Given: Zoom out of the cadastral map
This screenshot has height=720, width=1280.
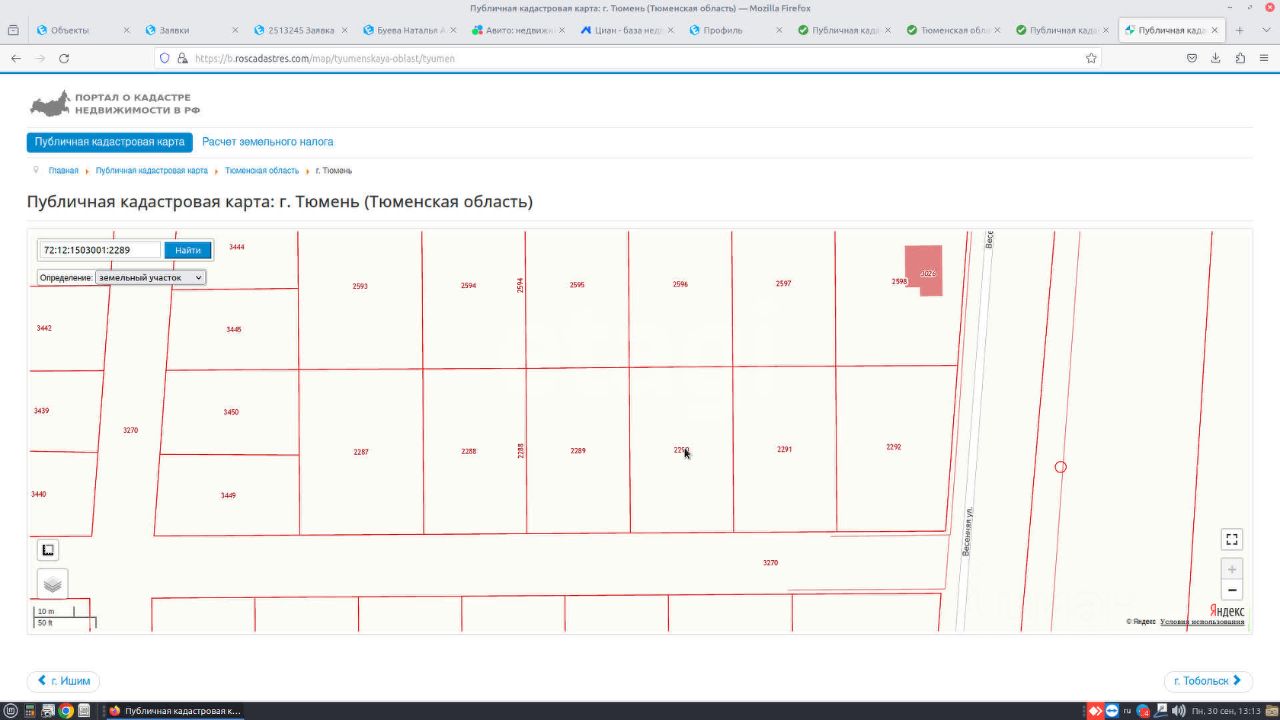Looking at the screenshot, I should pyautogui.click(x=1232, y=590).
